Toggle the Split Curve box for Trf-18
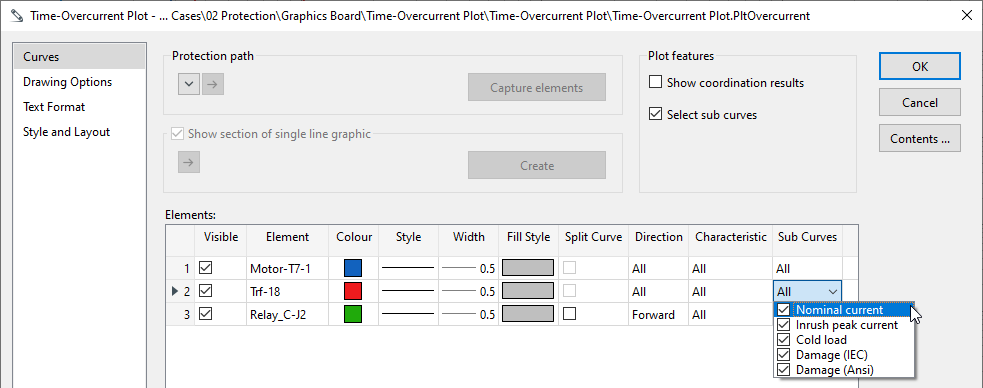 tap(569, 291)
